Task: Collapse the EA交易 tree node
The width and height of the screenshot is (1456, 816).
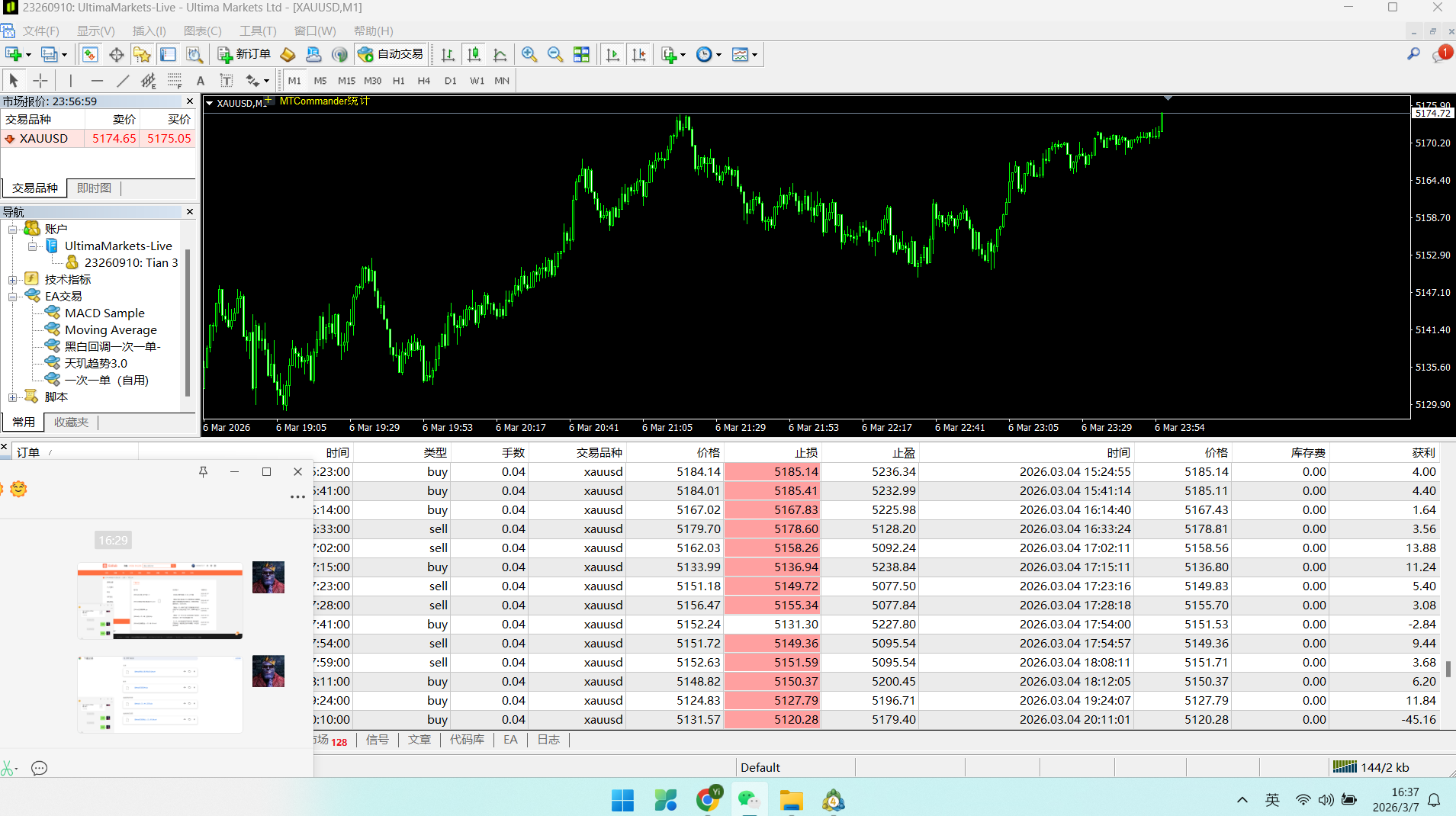Action: [x=12, y=297]
